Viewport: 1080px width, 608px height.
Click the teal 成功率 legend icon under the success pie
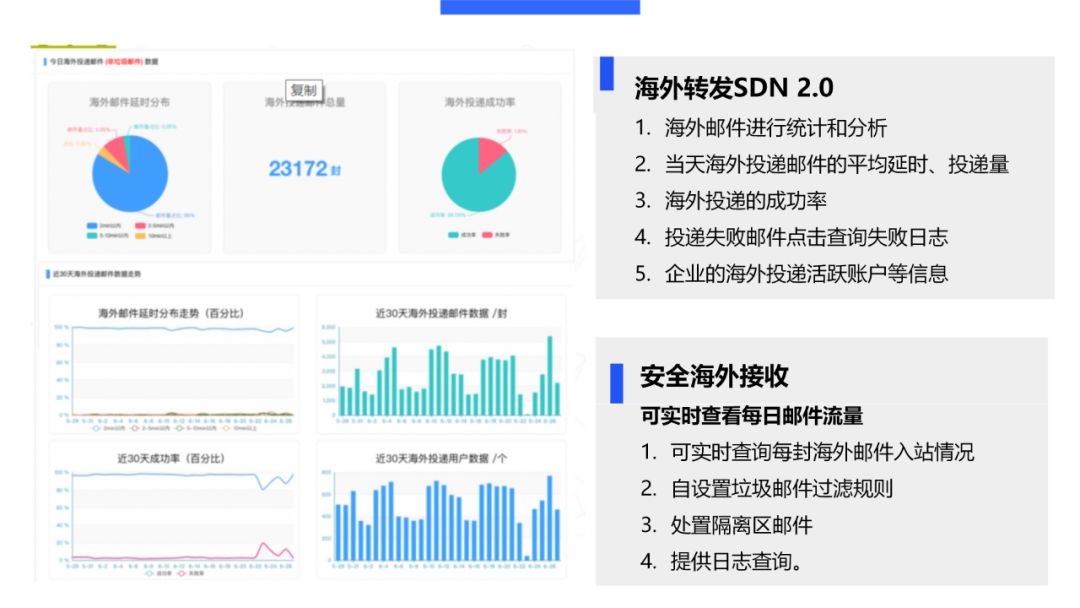(x=451, y=233)
